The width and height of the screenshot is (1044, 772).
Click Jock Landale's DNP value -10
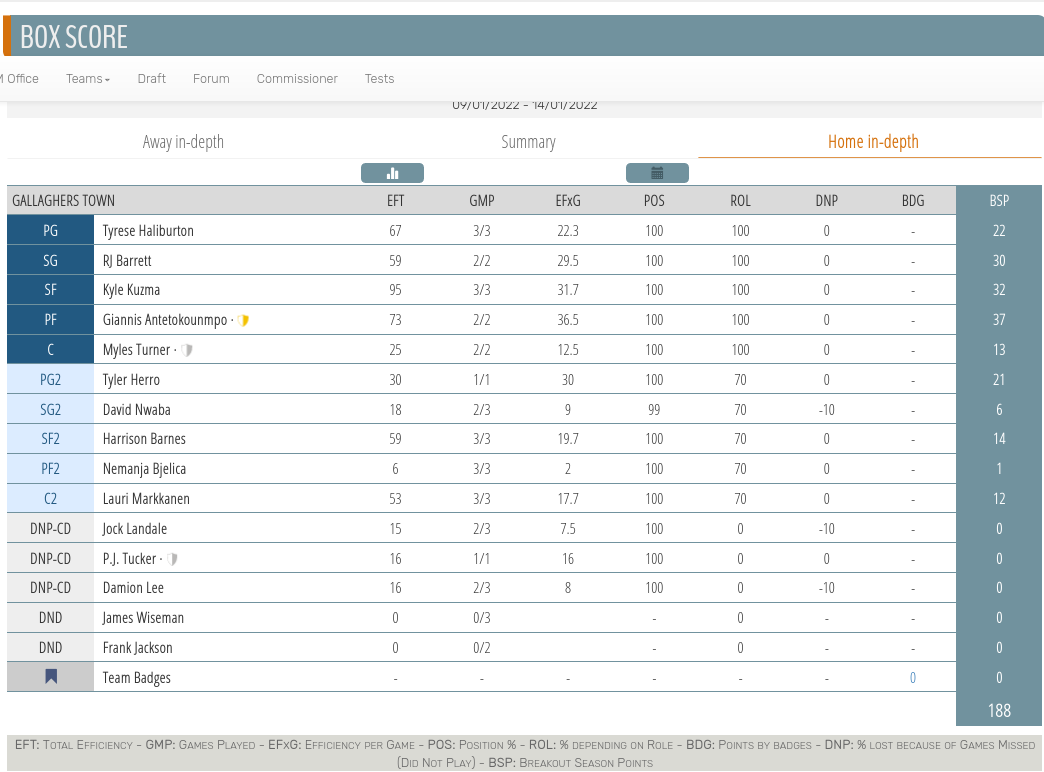(827, 529)
